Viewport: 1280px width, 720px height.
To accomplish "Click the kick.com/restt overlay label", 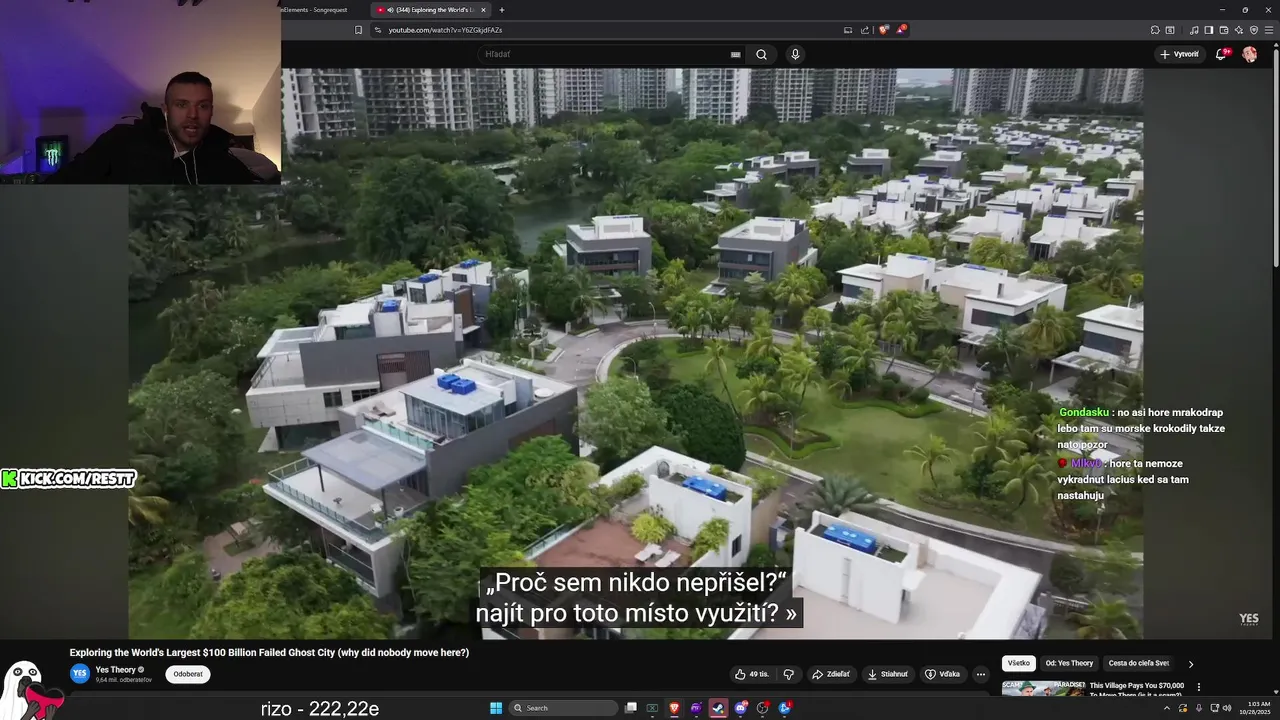I will [68, 479].
